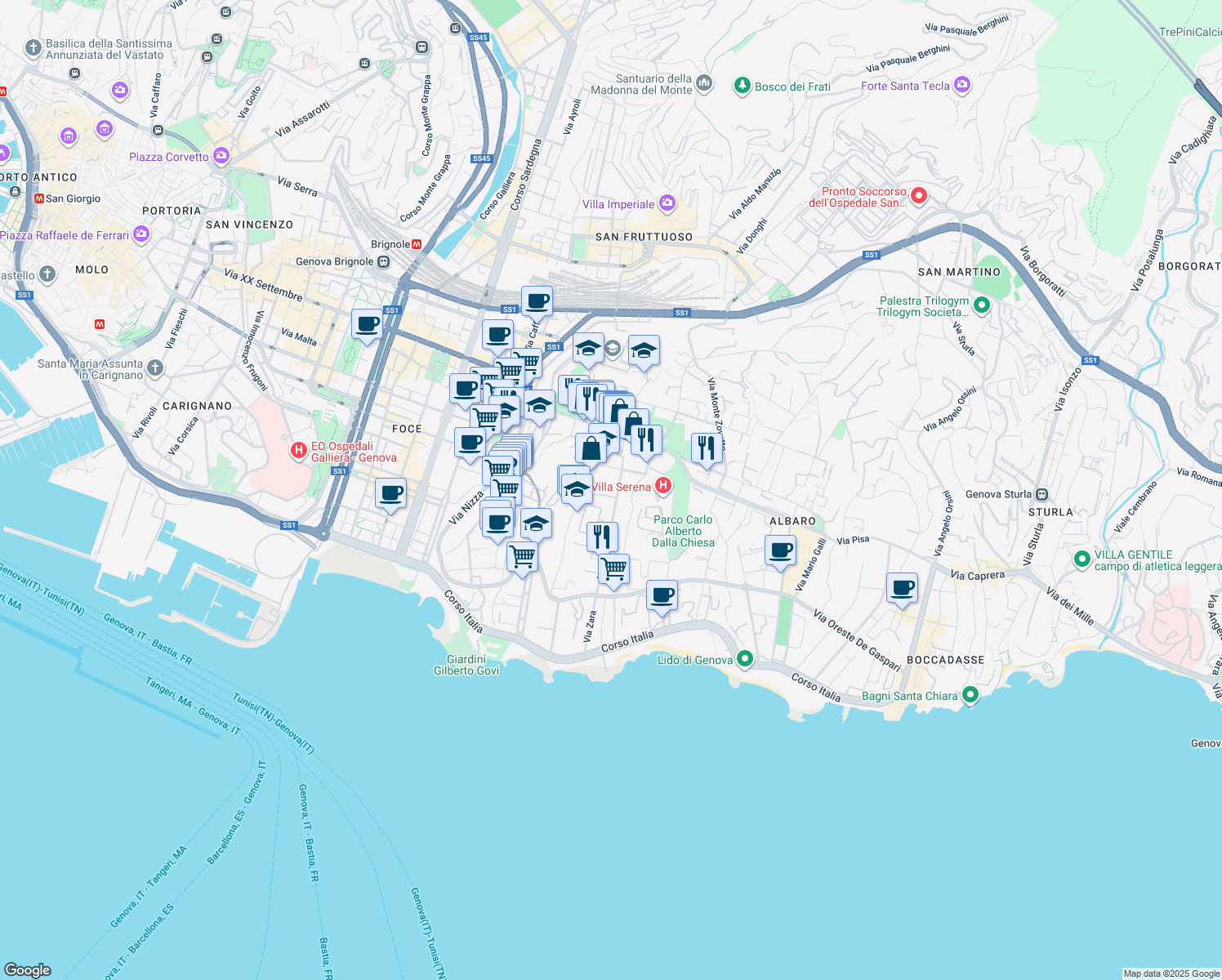Image resolution: width=1222 pixels, height=980 pixels.
Task: Open restaurant marker west of Parco Carlo Alberto
Action: tap(602, 537)
